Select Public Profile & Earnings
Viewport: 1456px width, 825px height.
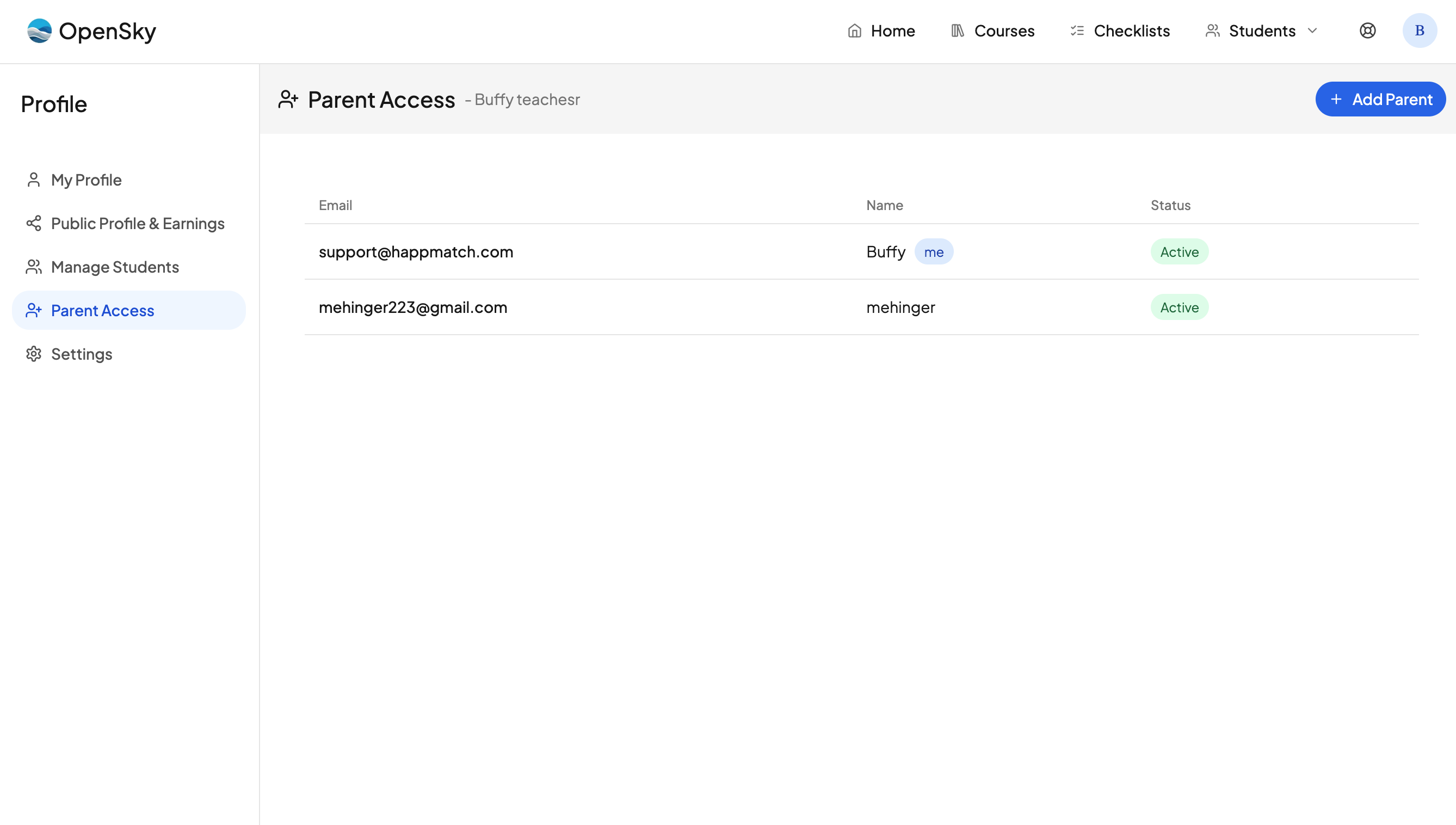128,223
